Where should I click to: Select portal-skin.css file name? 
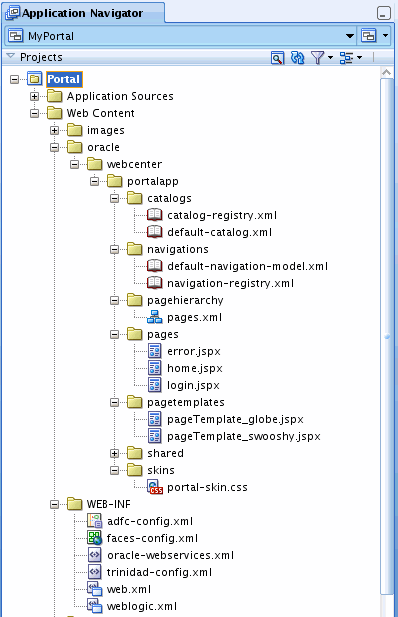tap(207, 488)
